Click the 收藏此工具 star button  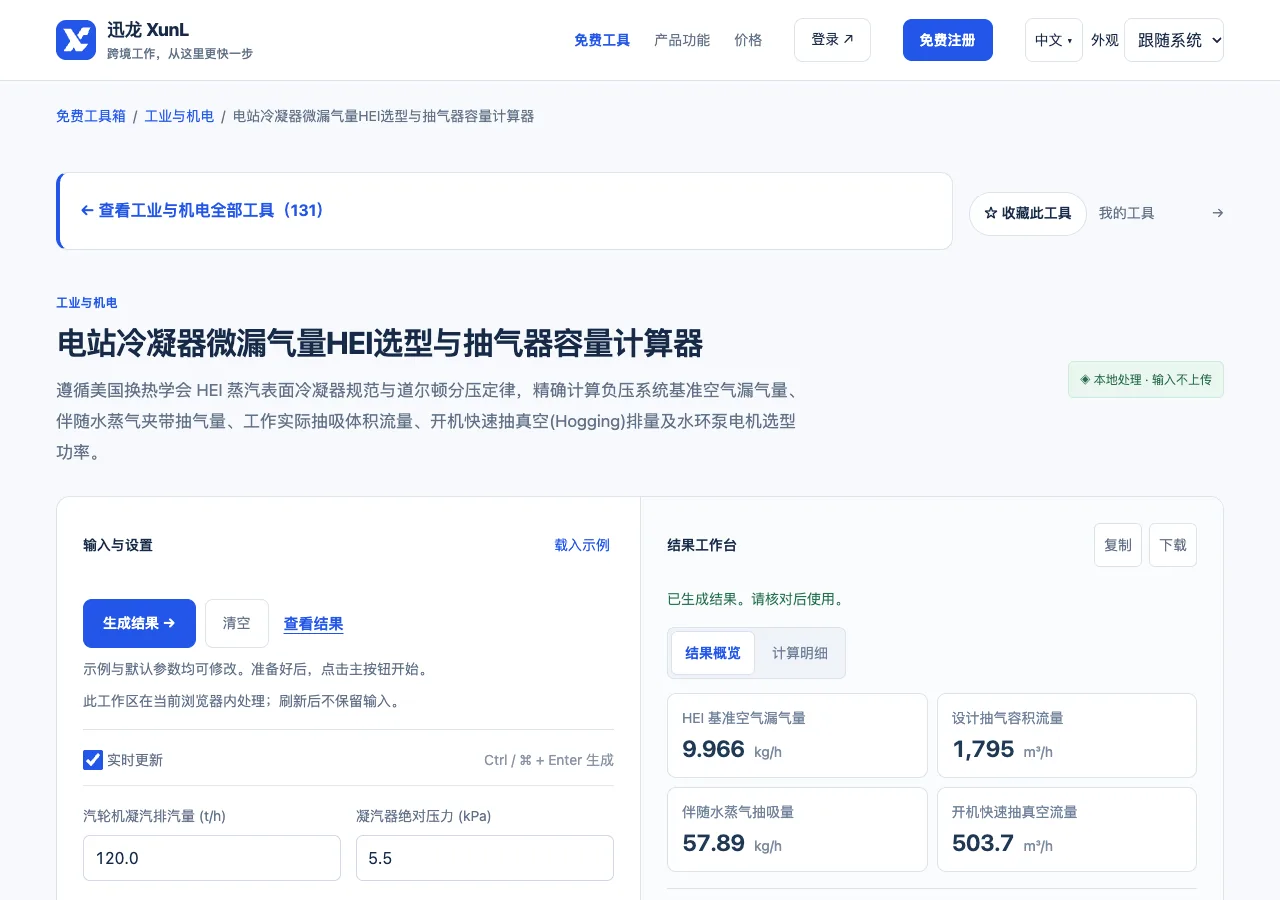tap(1028, 214)
